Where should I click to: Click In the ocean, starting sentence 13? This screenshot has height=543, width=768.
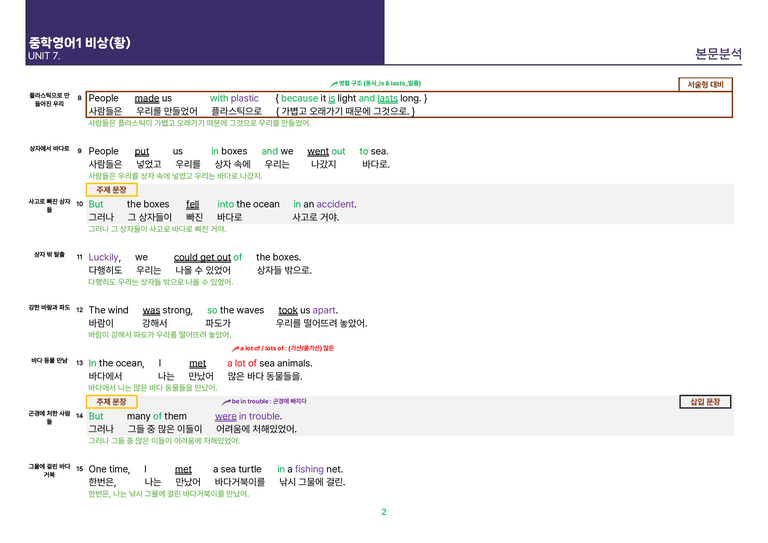pos(117,363)
